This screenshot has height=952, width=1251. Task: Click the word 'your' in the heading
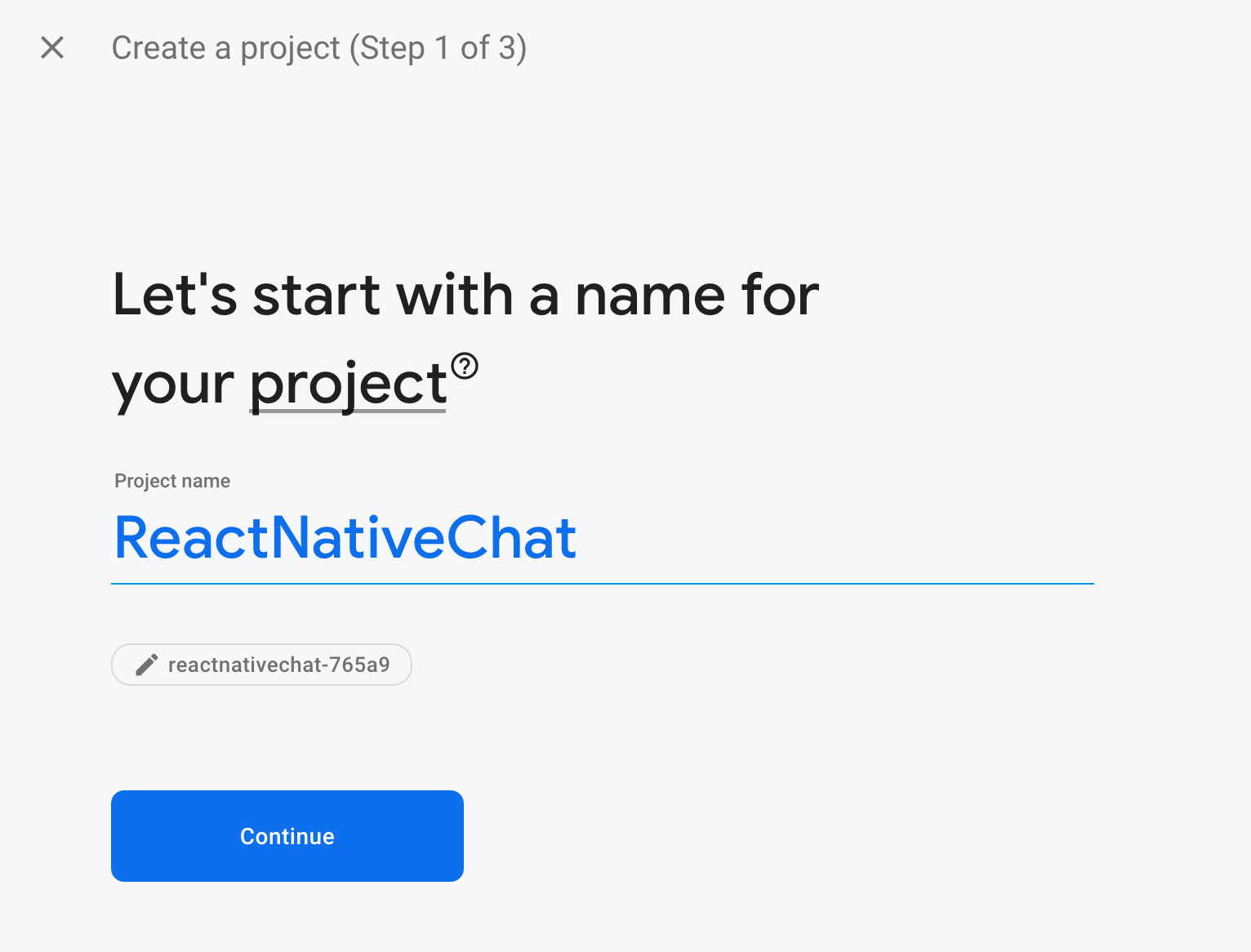[x=173, y=385]
